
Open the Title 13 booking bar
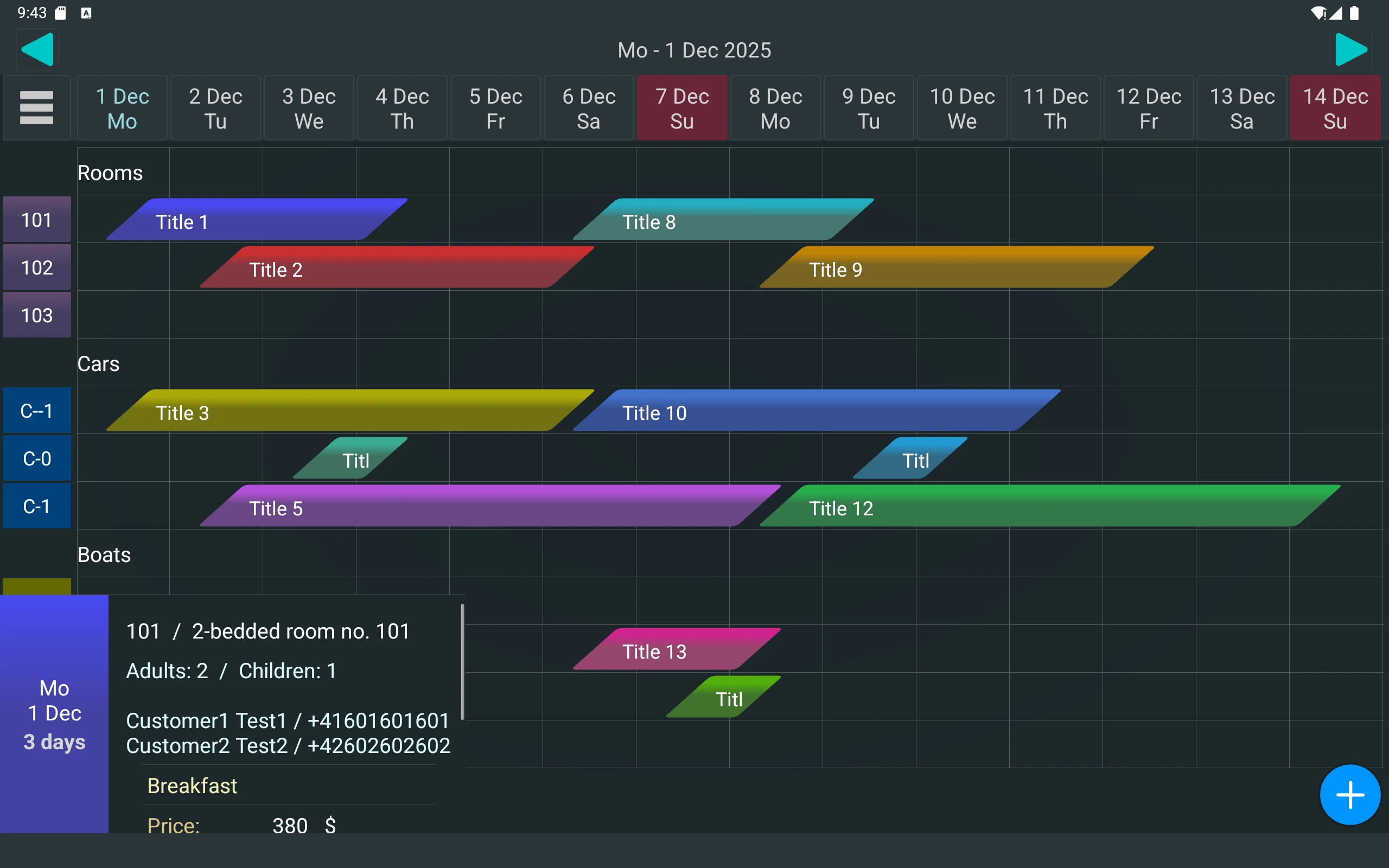[x=677, y=649]
